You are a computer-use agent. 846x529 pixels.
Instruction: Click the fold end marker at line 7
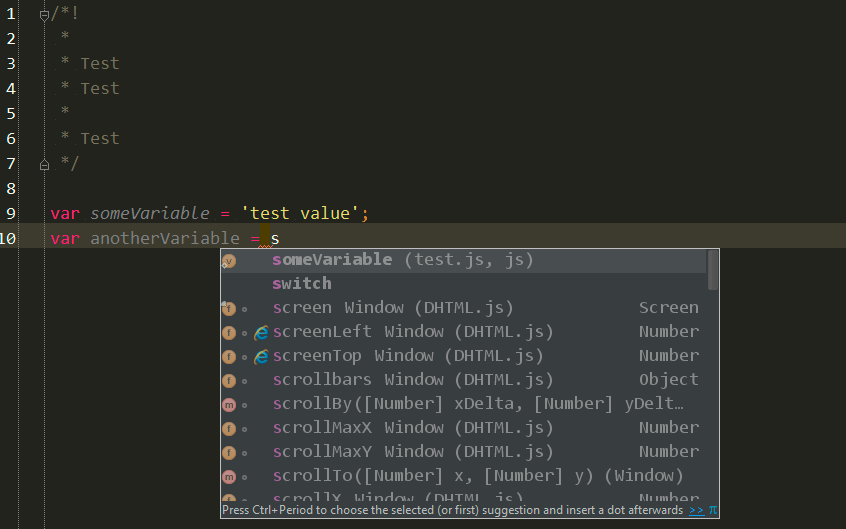(x=44, y=165)
